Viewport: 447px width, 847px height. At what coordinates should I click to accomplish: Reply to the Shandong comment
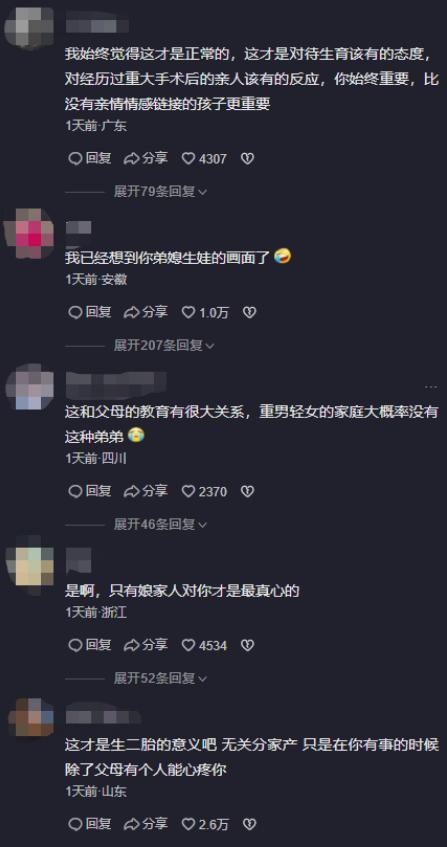tap(91, 824)
